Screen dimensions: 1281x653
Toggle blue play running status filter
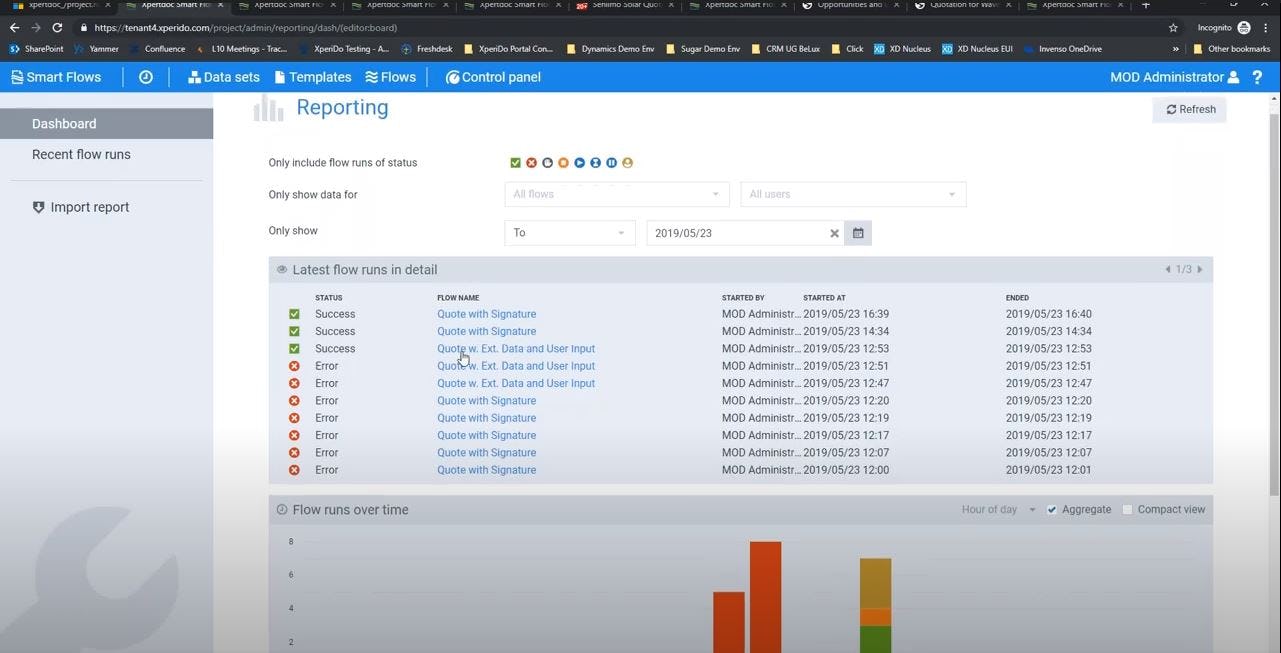point(579,163)
